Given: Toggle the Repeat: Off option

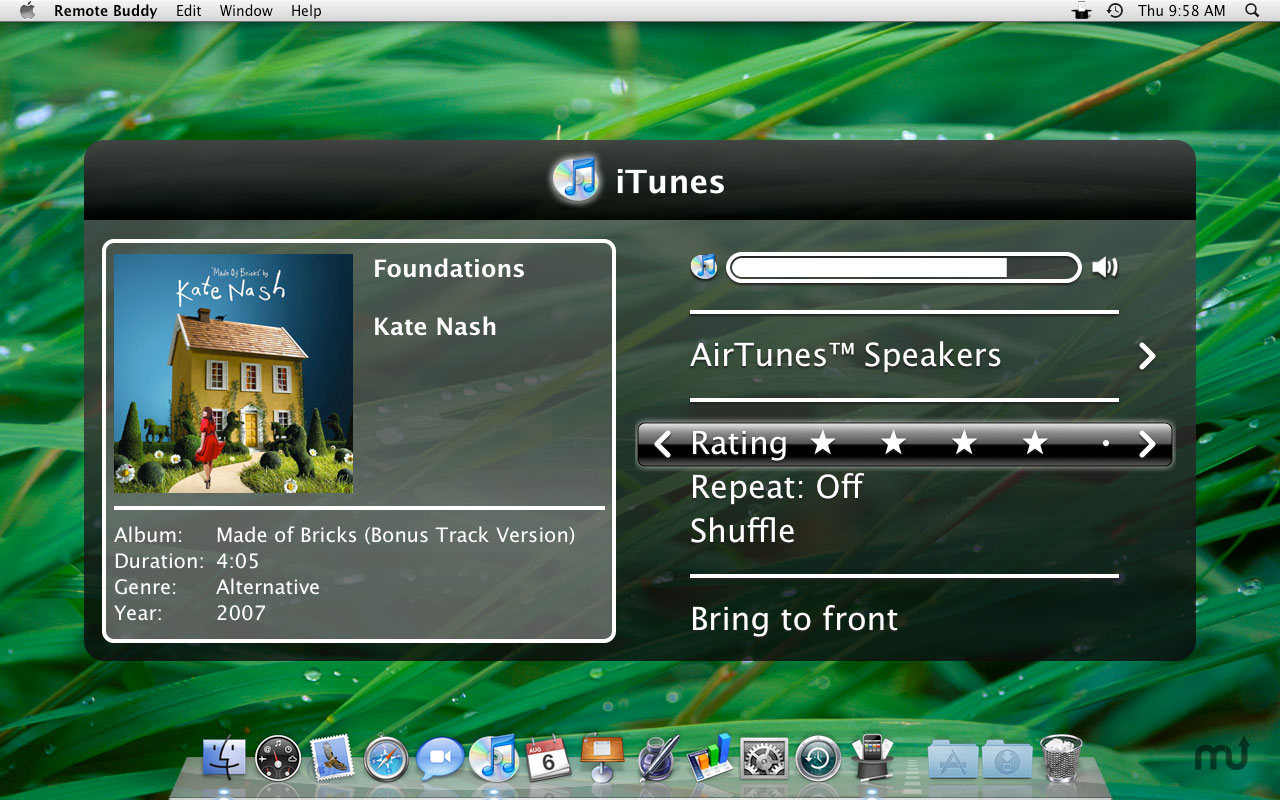Looking at the screenshot, I should coord(776,487).
